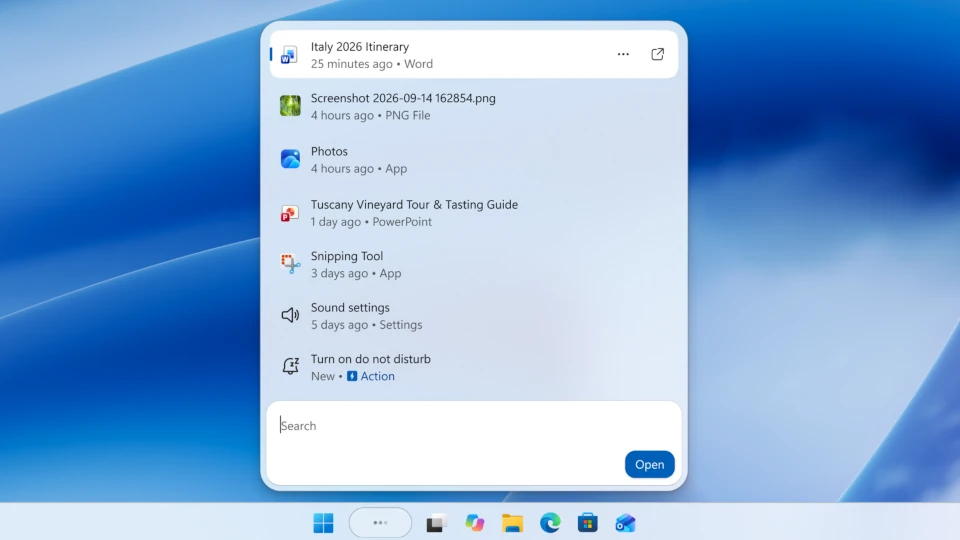The width and height of the screenshot is (960, 540).
Task: Launch Microsoft Edge from the taskbar
Action: (550, 523)
